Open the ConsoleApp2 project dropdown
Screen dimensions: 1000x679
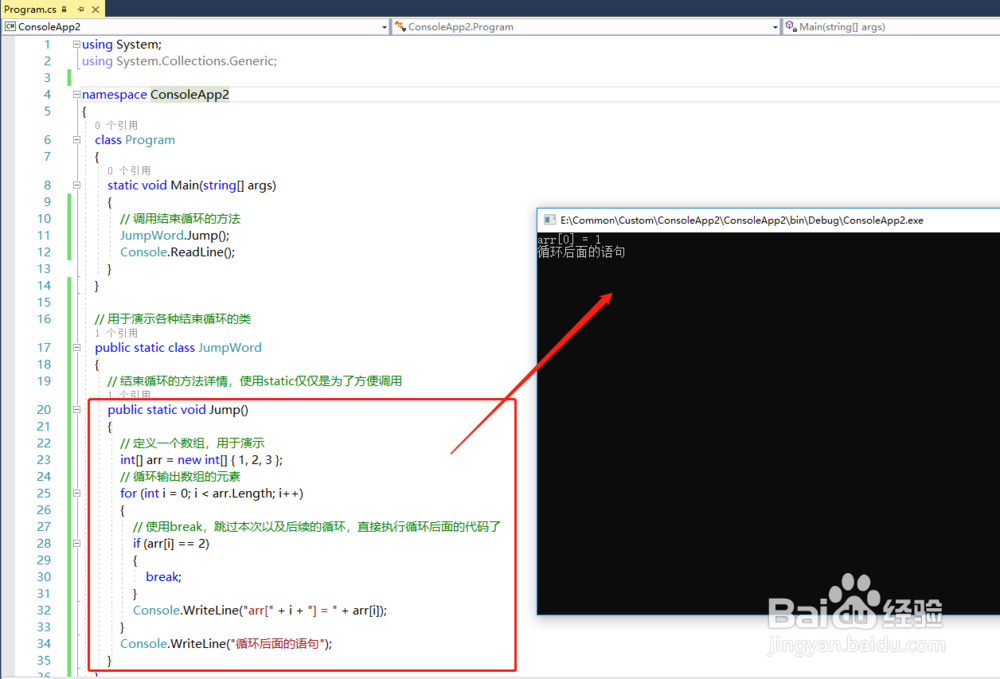click(x=384, y=27)
